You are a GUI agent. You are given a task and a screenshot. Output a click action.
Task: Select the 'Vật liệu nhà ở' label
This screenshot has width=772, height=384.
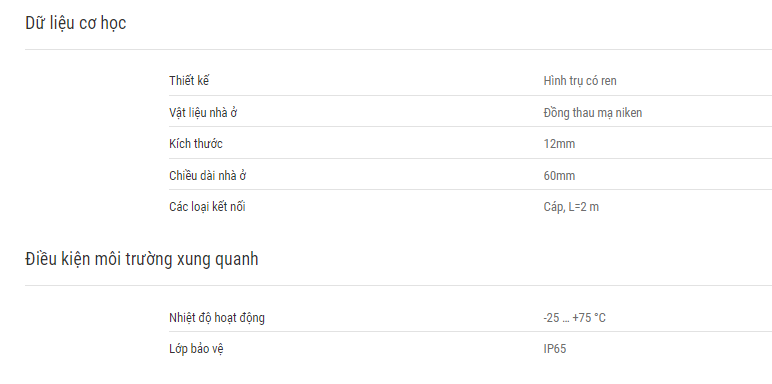[x=204, y=113]
